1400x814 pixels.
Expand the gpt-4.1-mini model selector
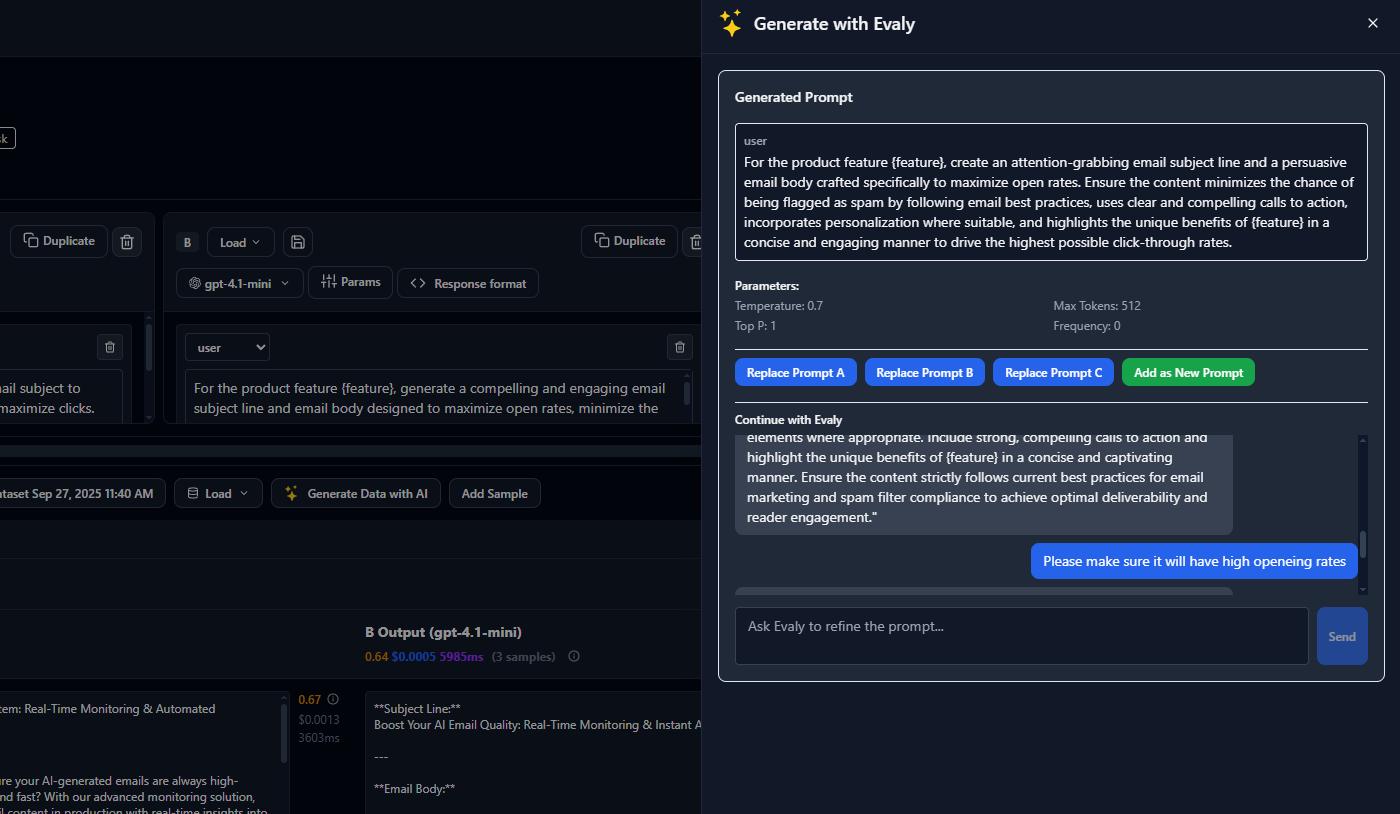tap(239, 283)
